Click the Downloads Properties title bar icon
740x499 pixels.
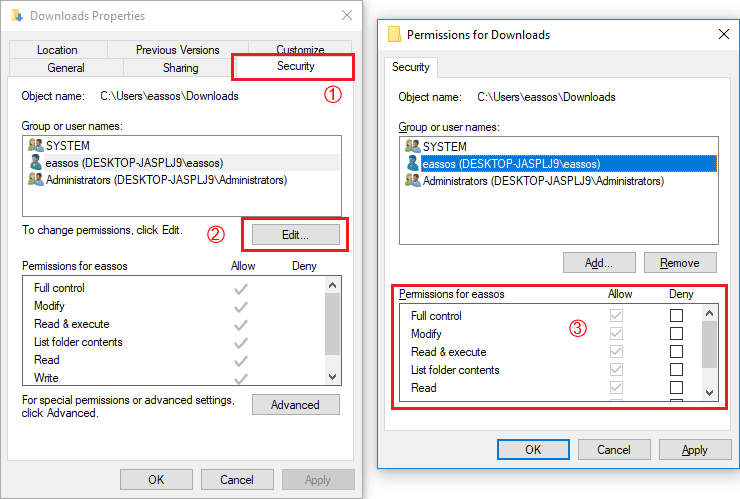[19, 16]
